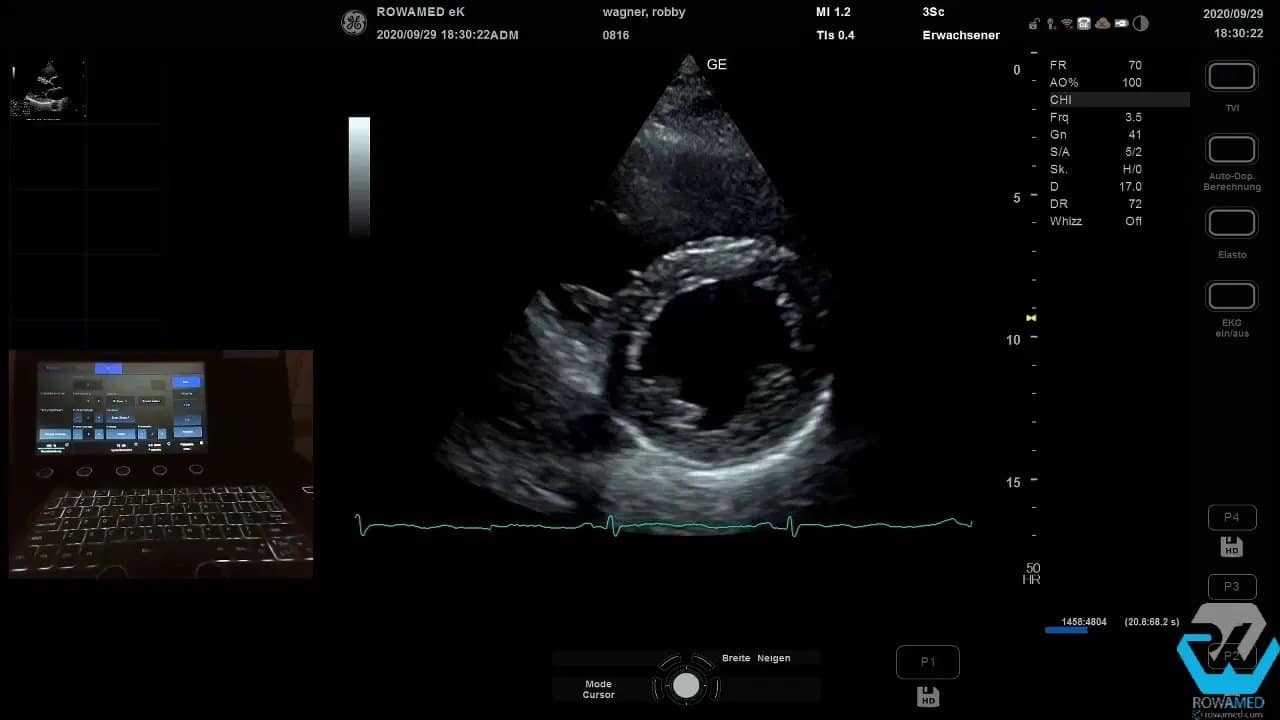Open the stored ultrasound clip thumbnail
Viewport: 1280px width, 720px height.
(x=48, y=89)
